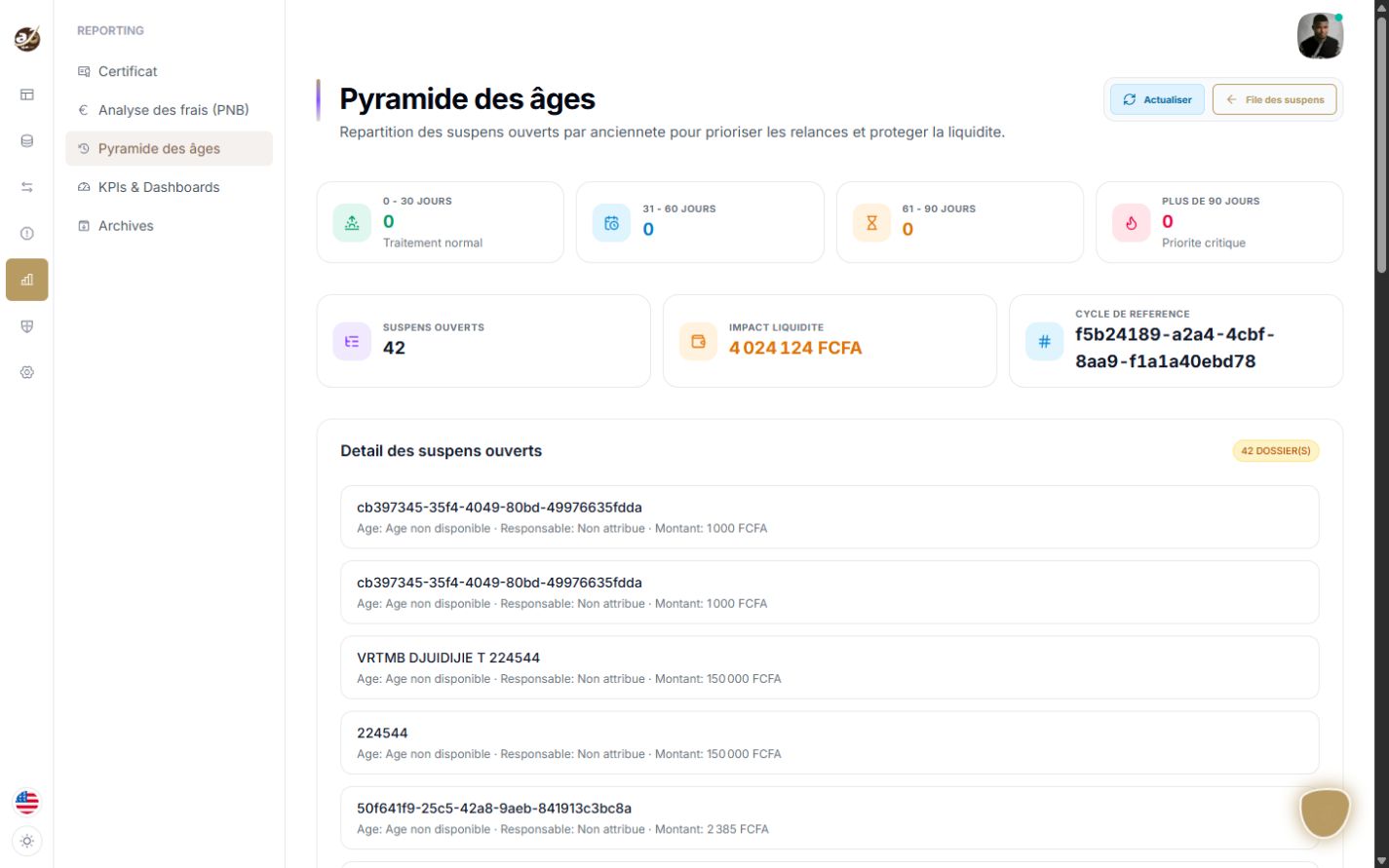
Task: Open the Archives menu item
Action: (169, 225)
